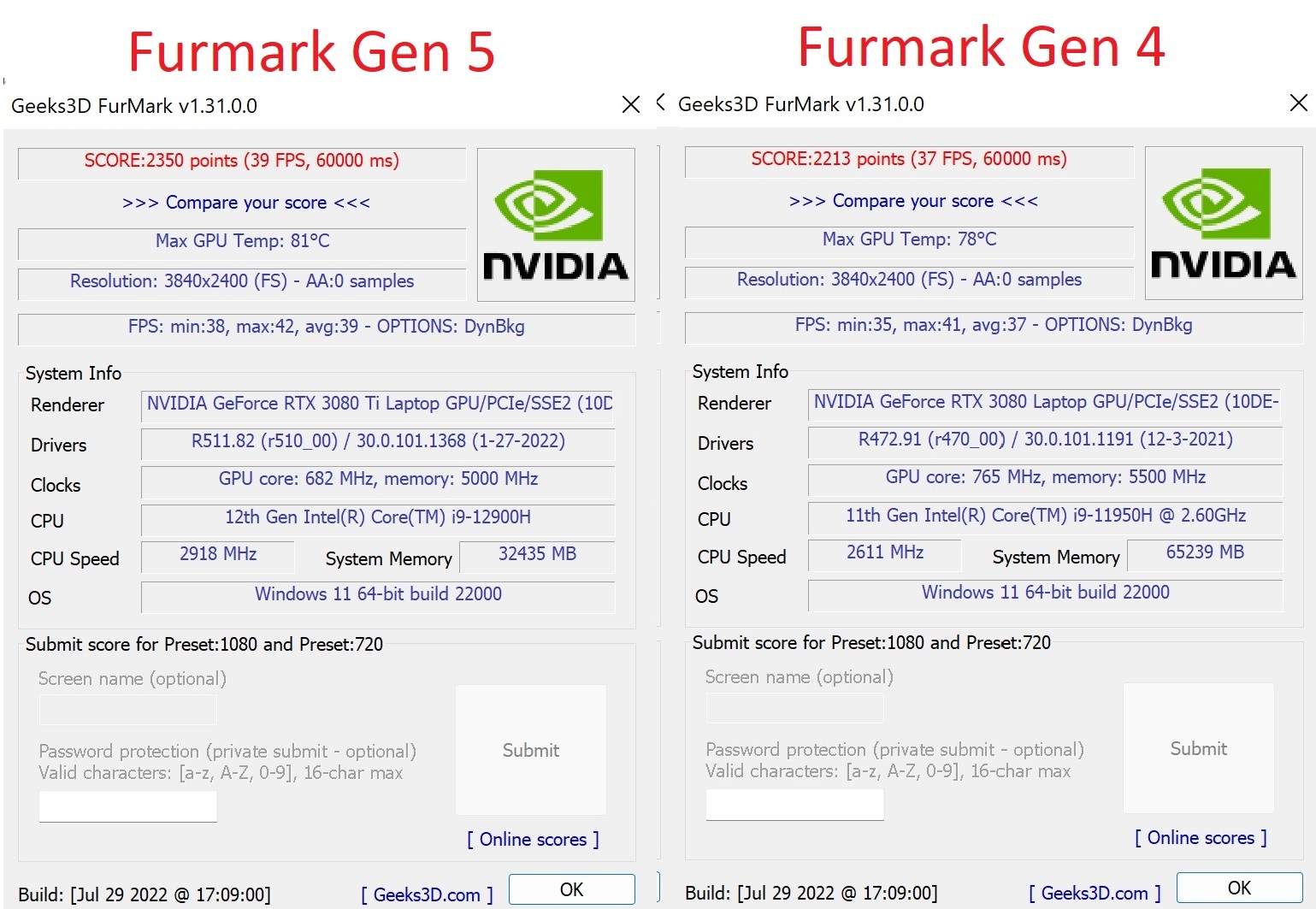The height and width of the screenshot is (909, 1316).
Task: Click the i9-11950H CPU field
Action: tap(1045, 517)
